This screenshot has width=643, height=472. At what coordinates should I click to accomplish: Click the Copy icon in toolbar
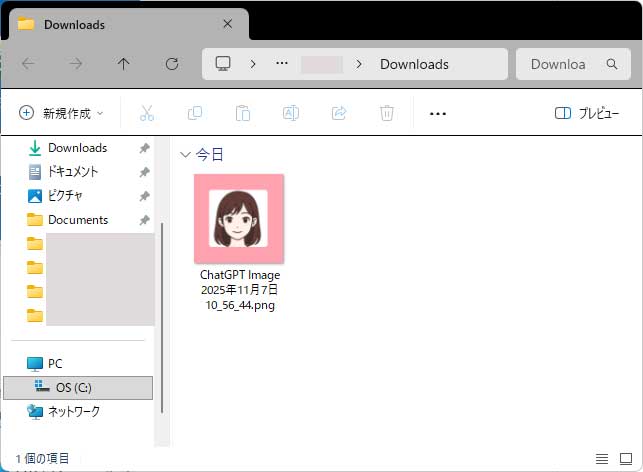click(x=195, y=113)
